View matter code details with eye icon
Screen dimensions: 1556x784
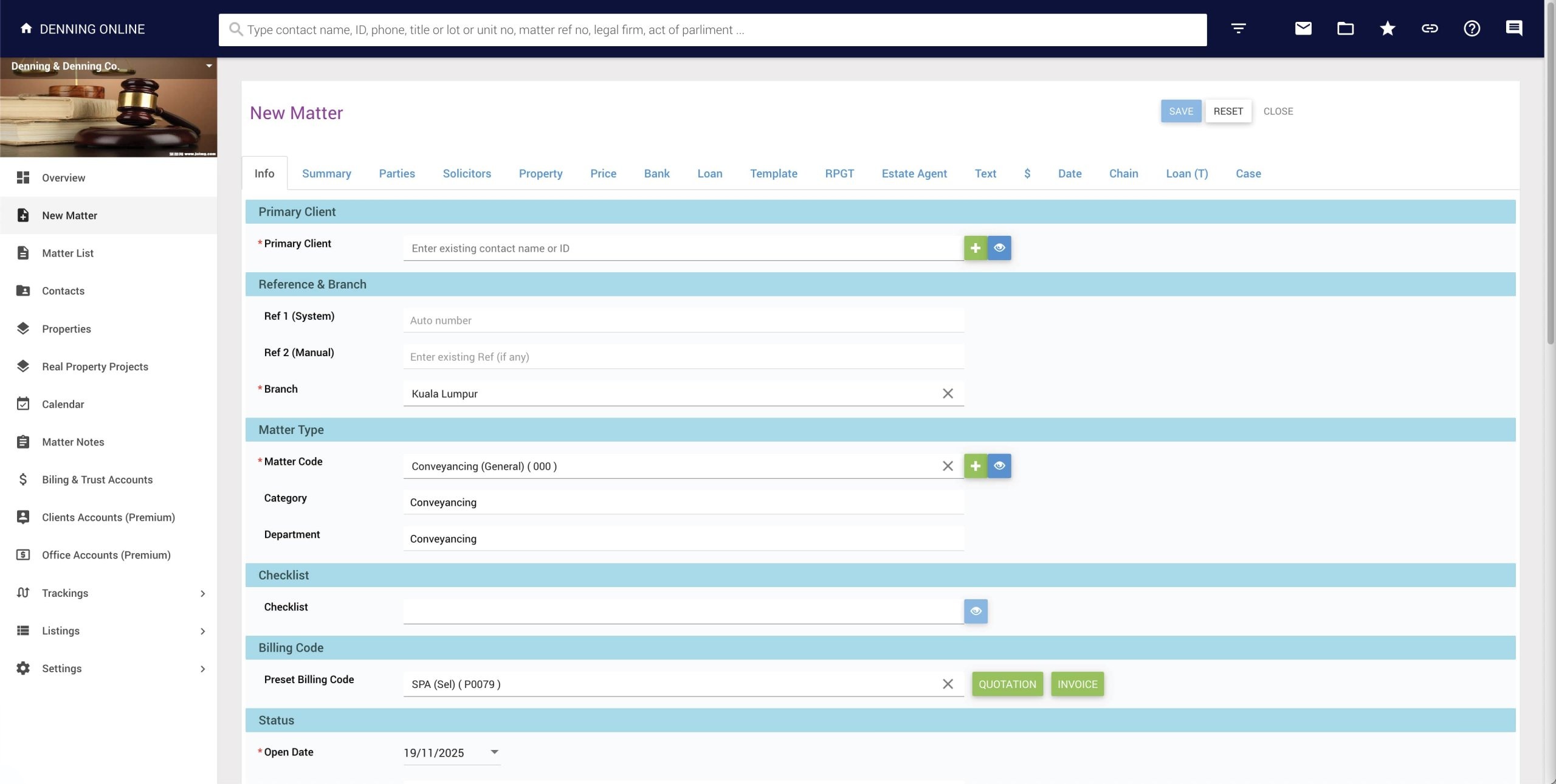coord(999,466)
